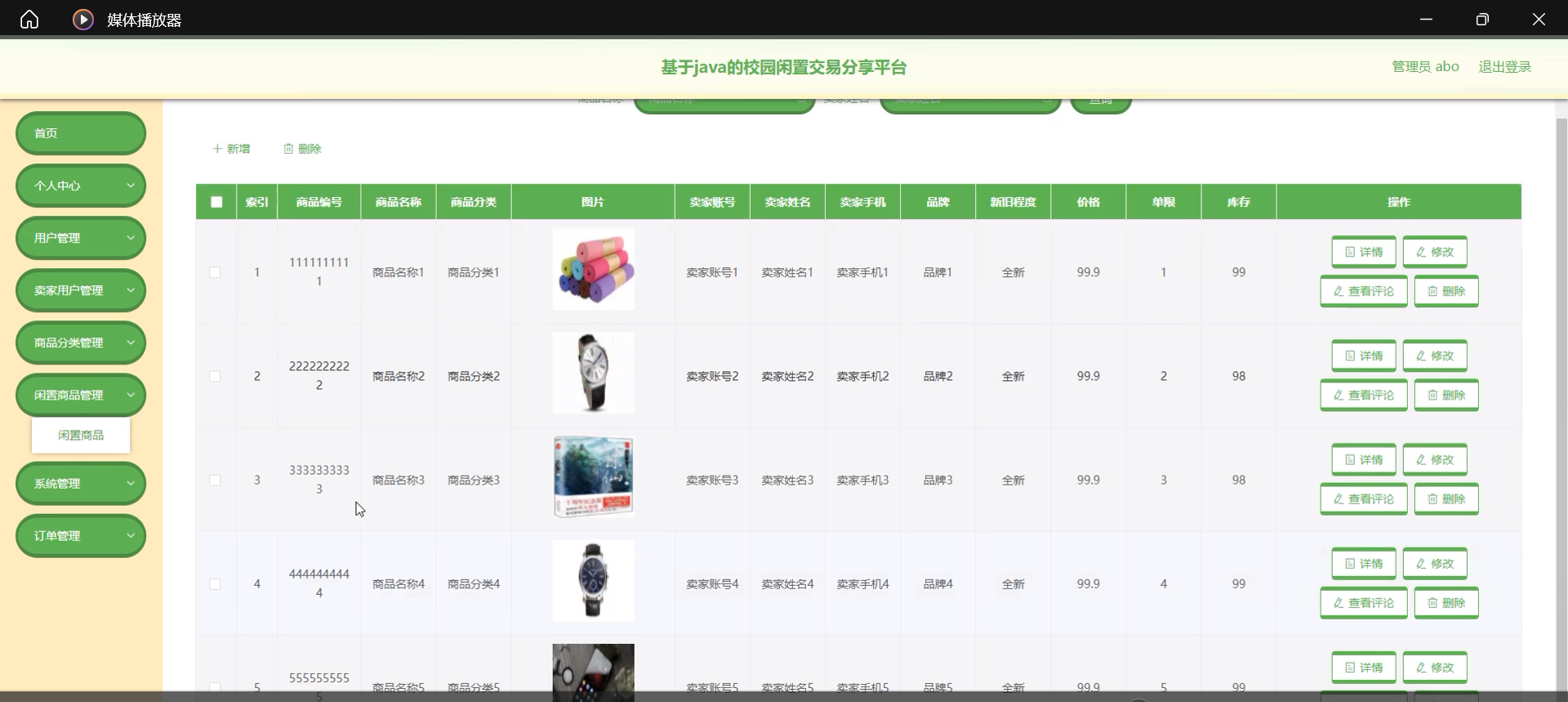The height and width of the screenshot is (702, 1568).
Task: Click the 卖家手机3 cell
Action: 863,480
